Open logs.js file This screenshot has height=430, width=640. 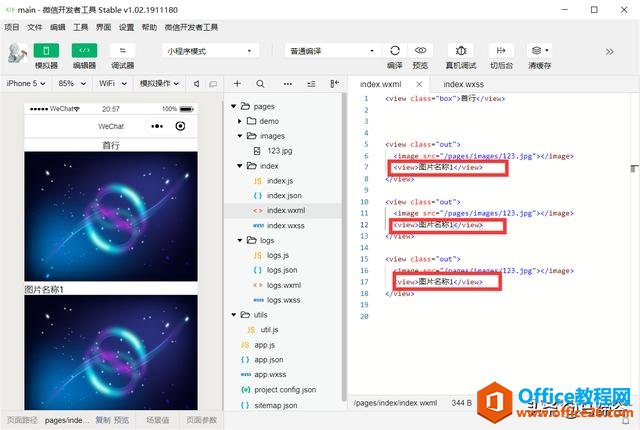278,255
